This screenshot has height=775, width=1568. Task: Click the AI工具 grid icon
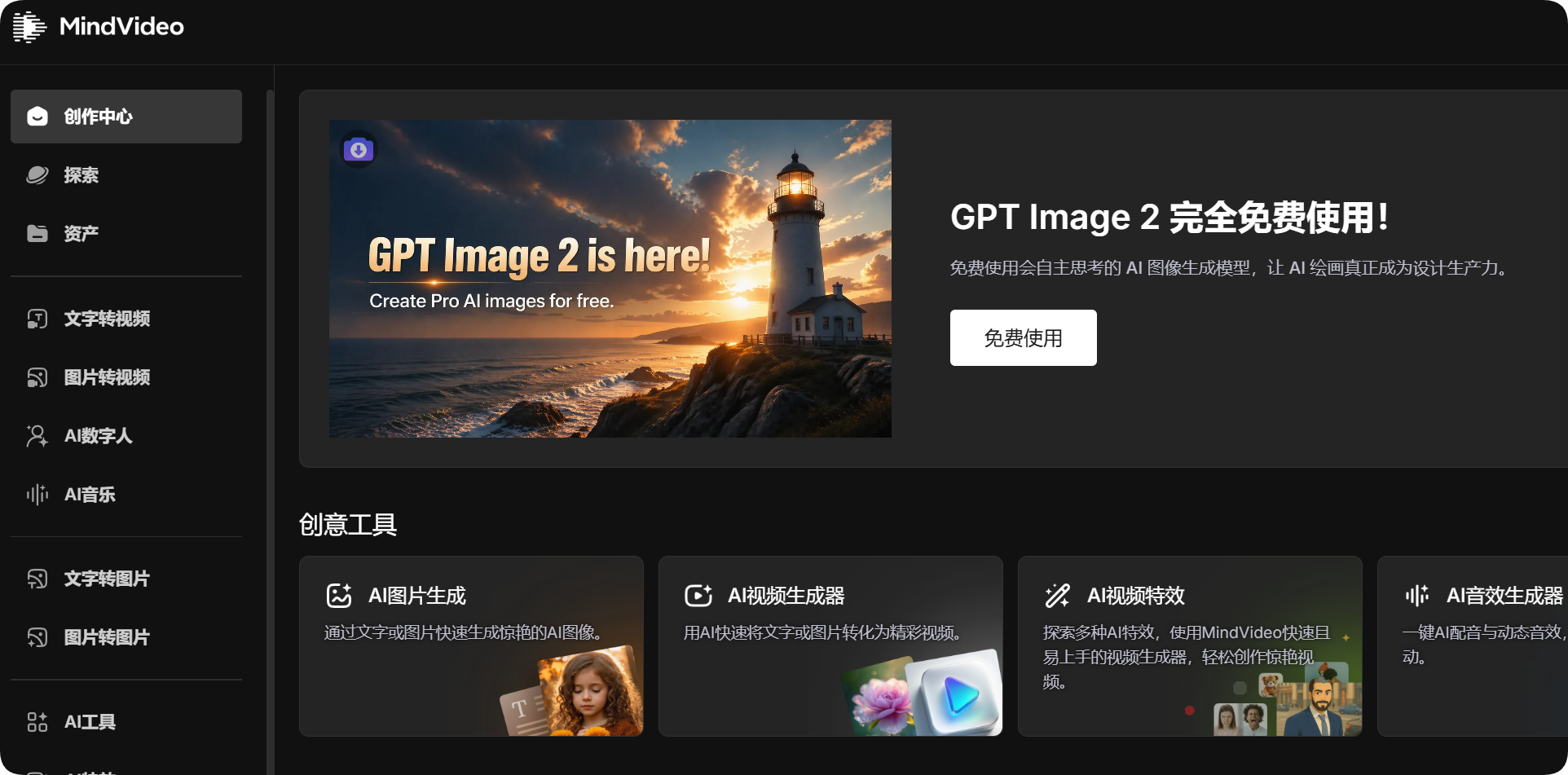tap(37, 722)
